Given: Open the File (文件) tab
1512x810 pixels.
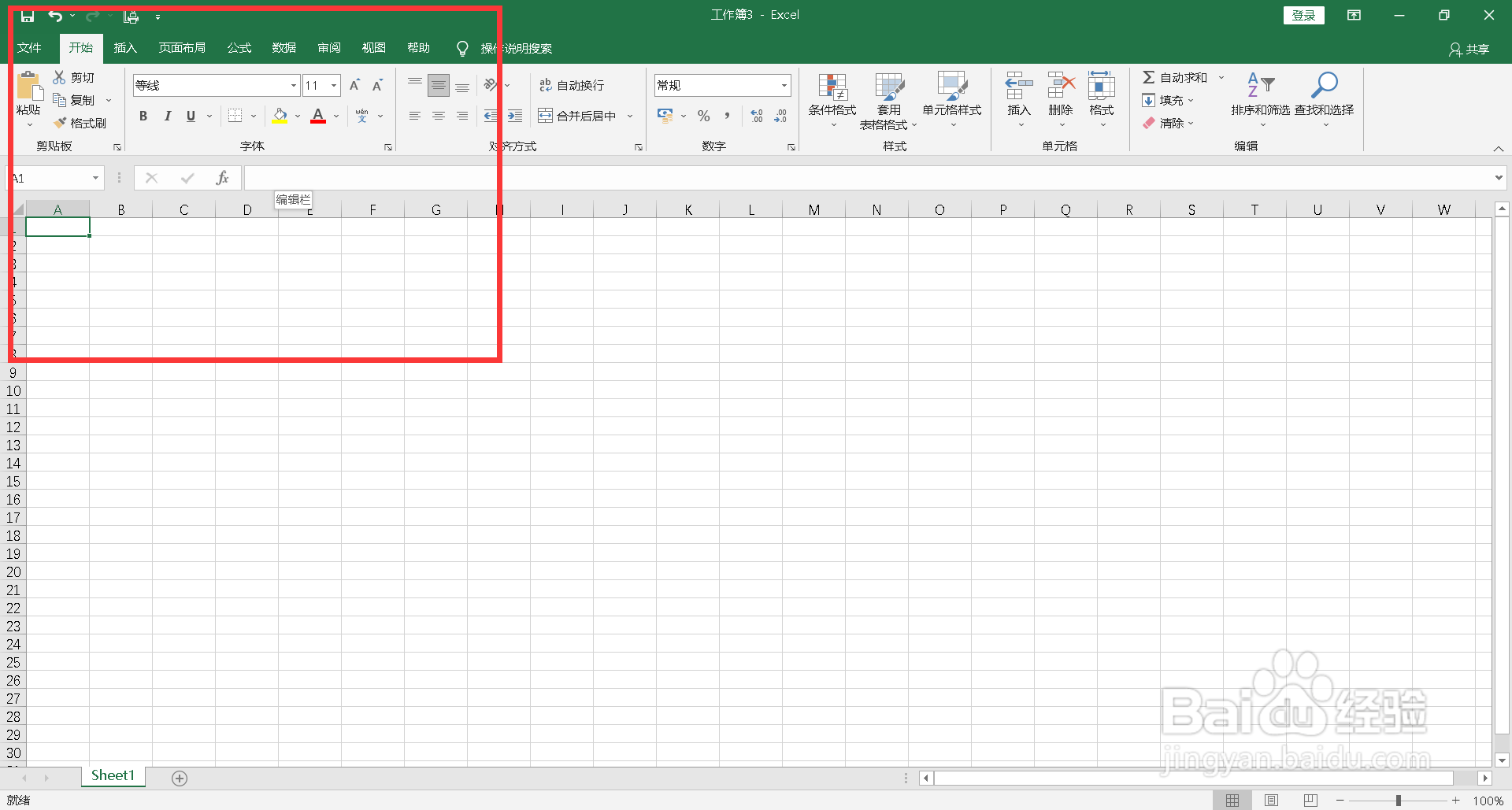Looking at the screenshot, I should 29,48.
